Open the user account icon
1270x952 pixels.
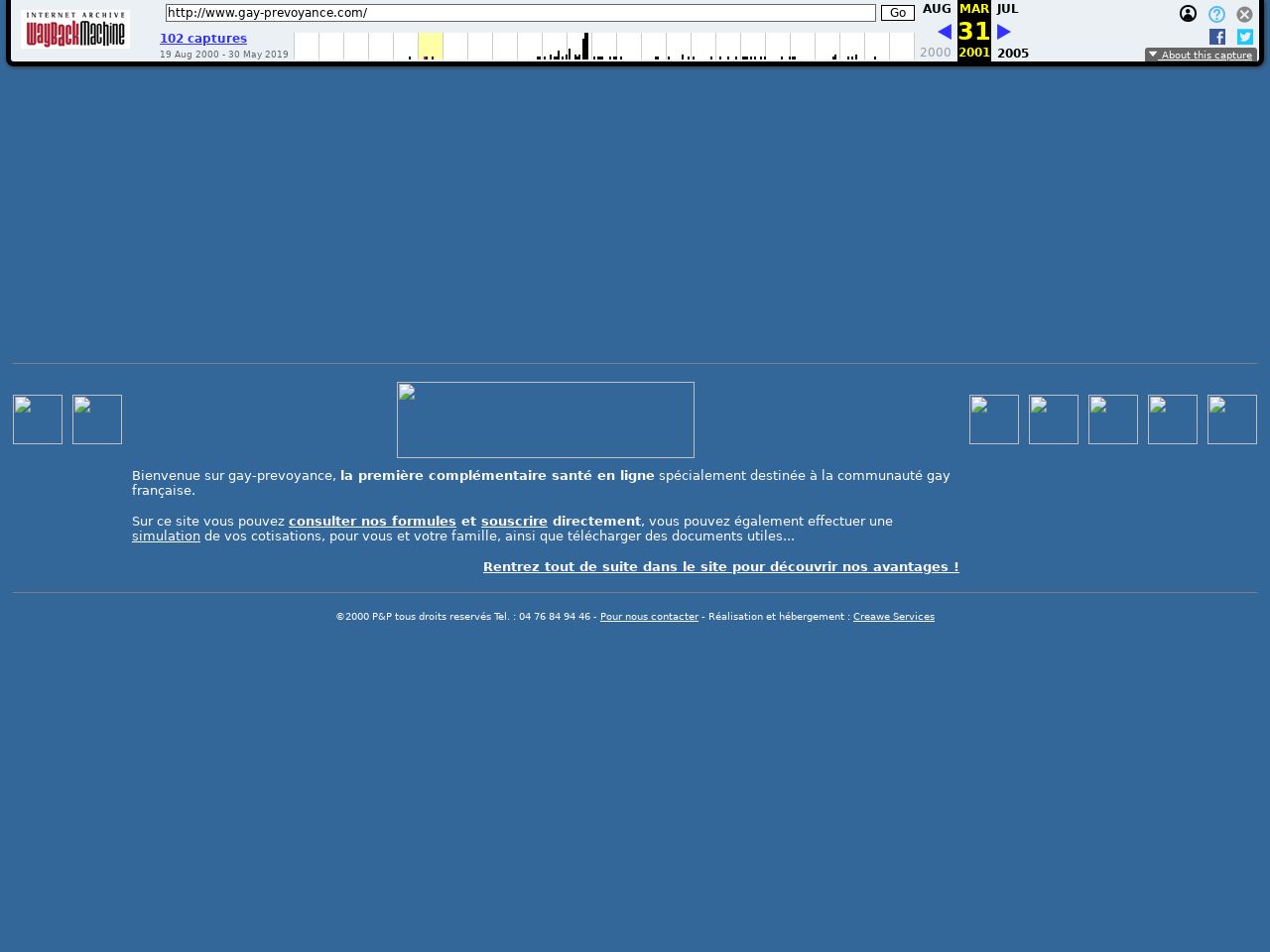tap(1188, 14)
